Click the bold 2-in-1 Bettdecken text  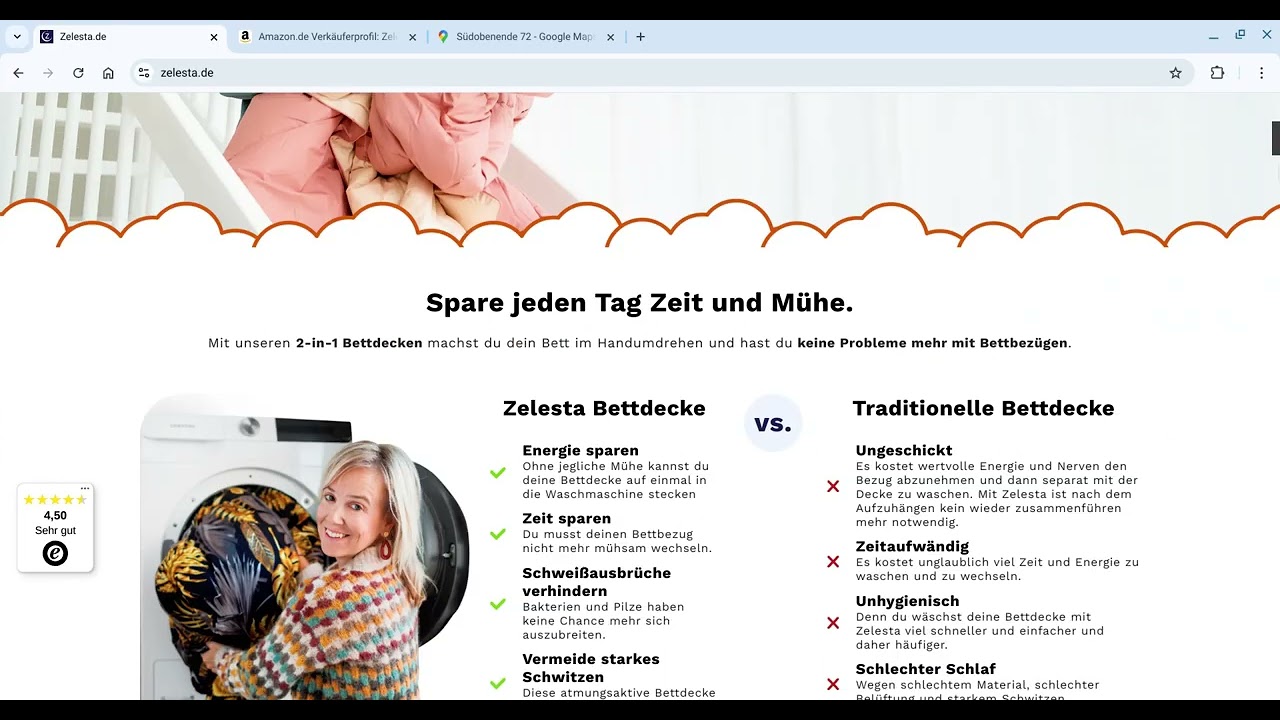[359, 343]
